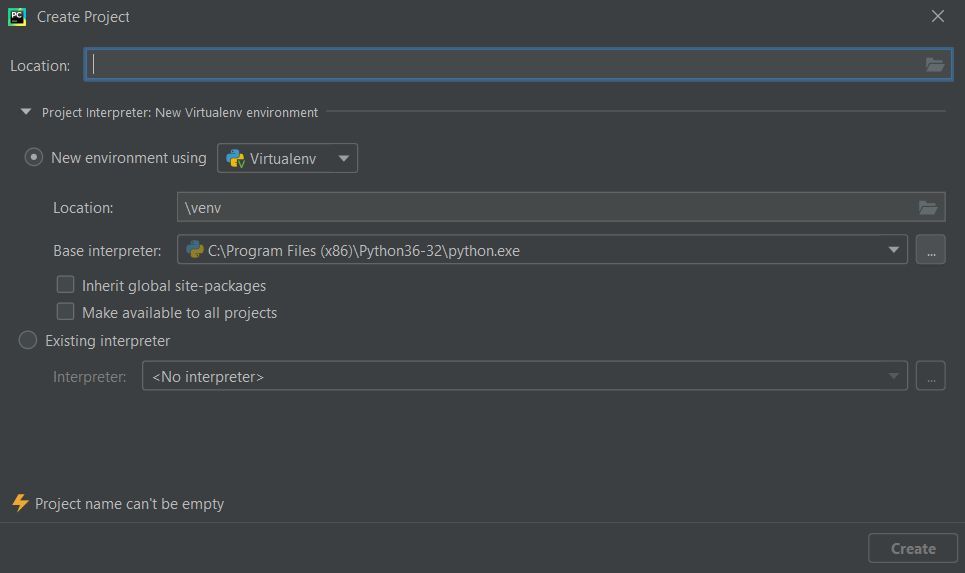Check Make available to all projects
Viewport: 965px width, 573px height.
(x=65, y=311)
